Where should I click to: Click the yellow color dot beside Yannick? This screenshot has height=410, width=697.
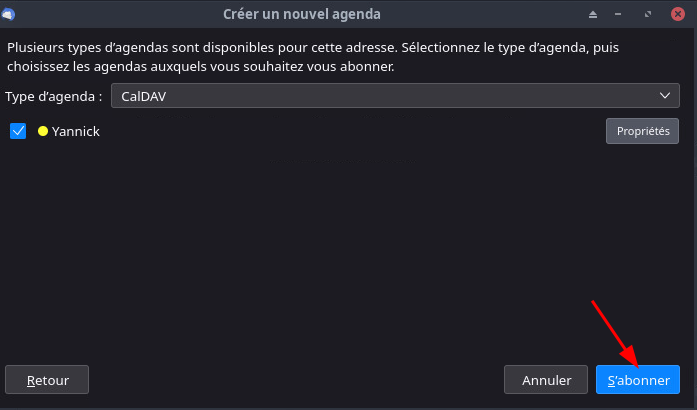pyautogui.click(x=43, y=131)
